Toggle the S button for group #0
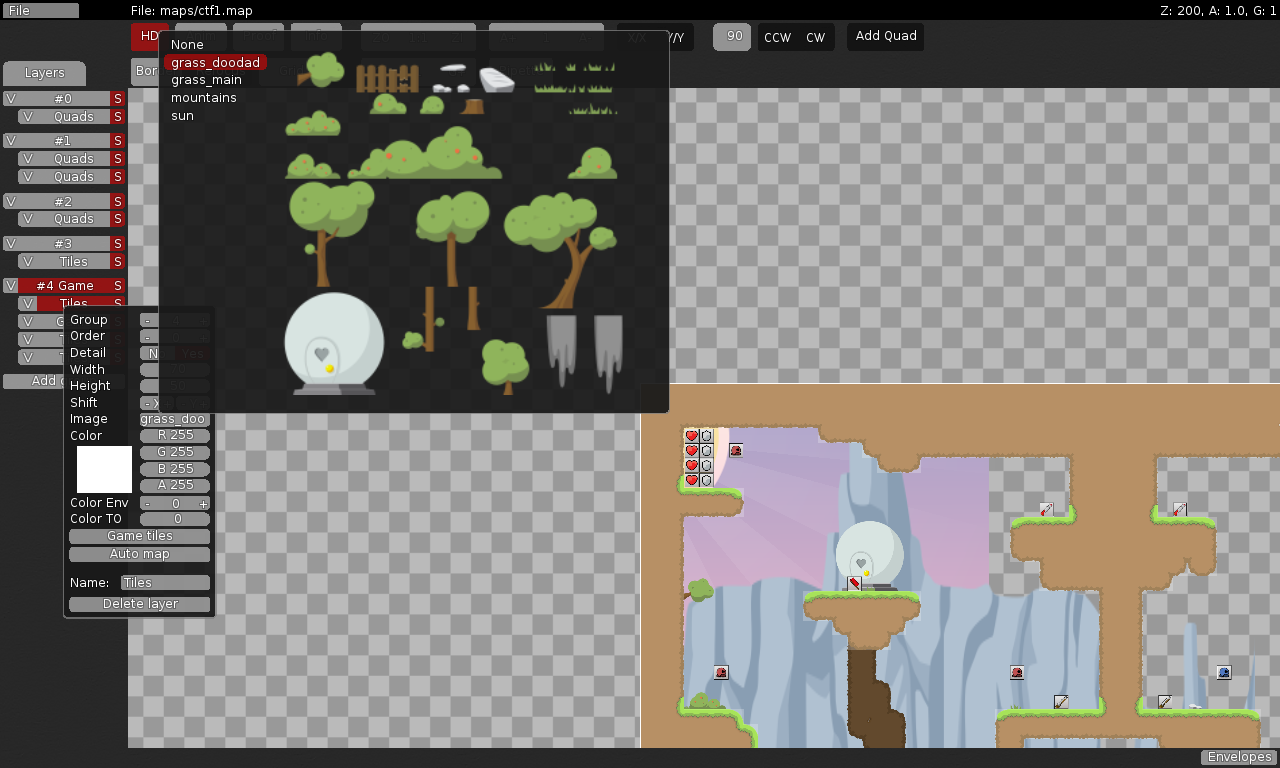 (x=117, y=99)
